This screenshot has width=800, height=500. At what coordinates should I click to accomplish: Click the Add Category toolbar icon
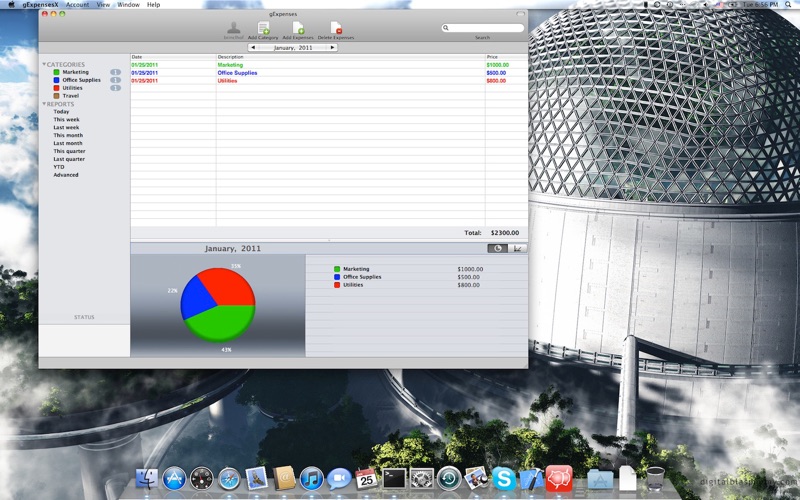point(263,28)
